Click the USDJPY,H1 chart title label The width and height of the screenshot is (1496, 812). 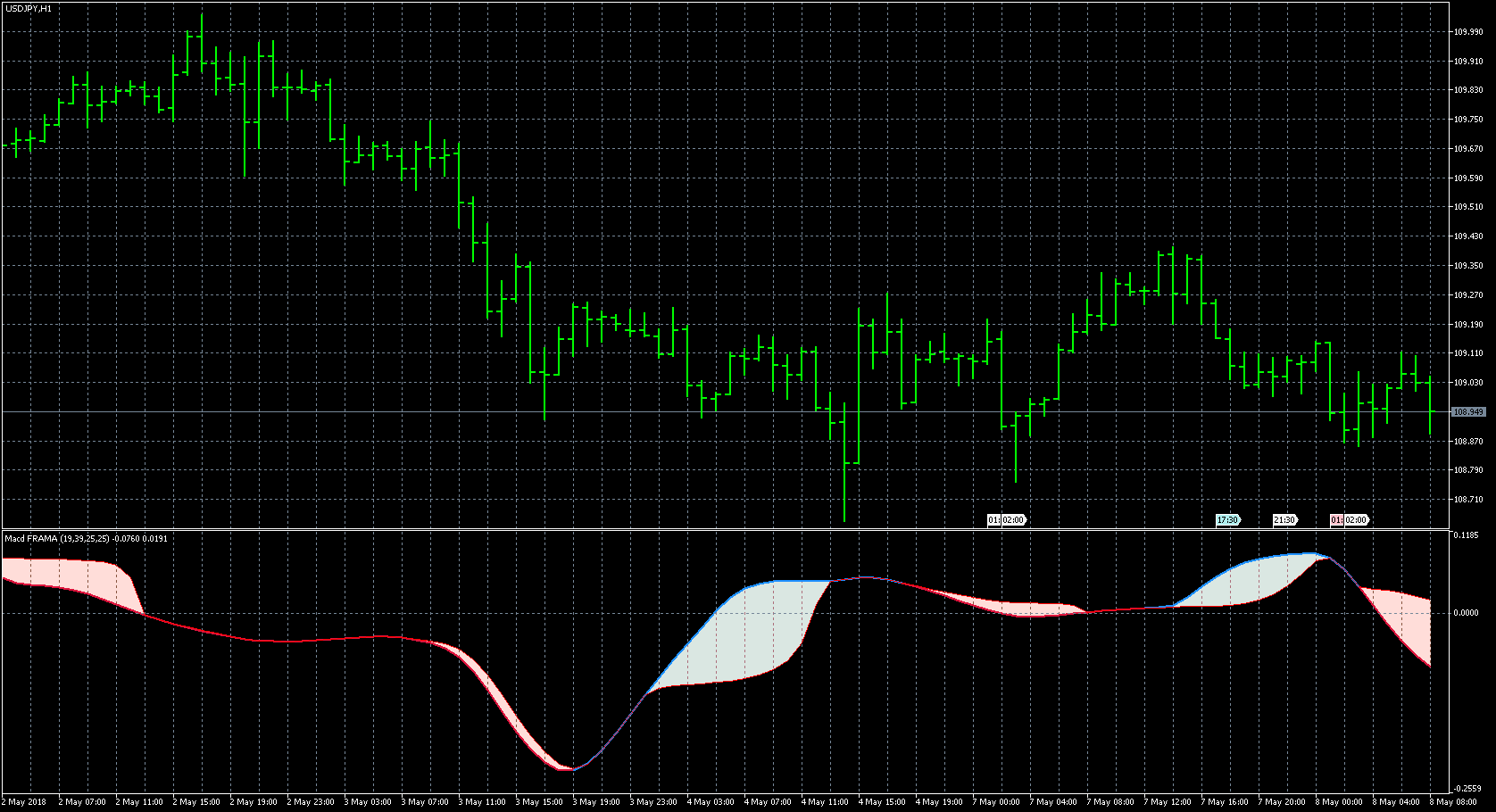[29, 8]
